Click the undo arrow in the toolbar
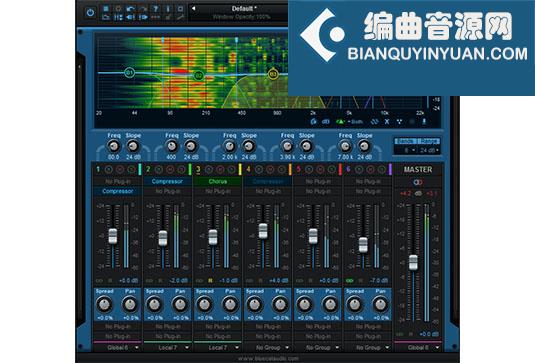The height and width of the screenshot is (363, 535). tap(130, 9)
